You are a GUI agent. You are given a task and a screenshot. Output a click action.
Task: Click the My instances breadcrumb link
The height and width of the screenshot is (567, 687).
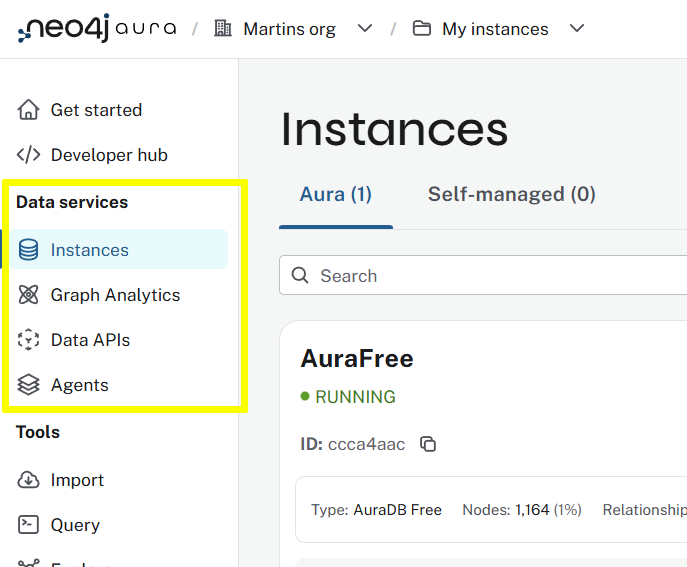(x=494, y=29)
